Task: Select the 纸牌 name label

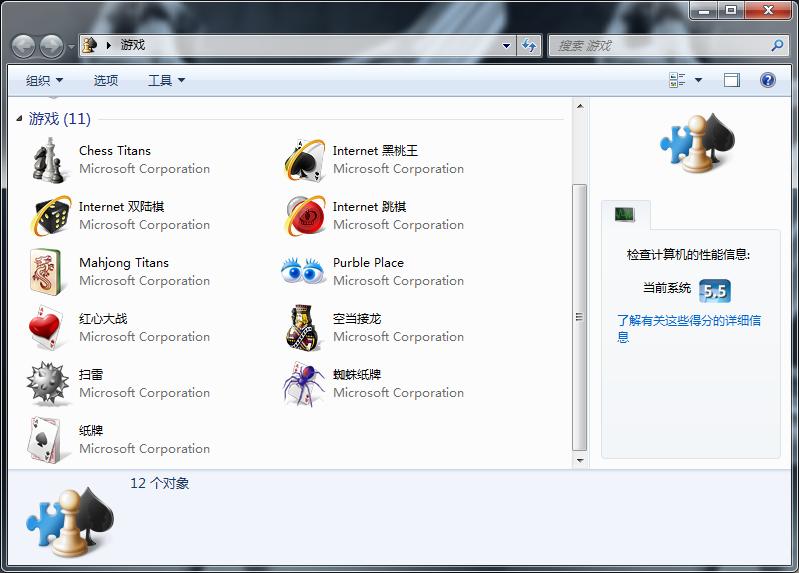Action: (91, 431)
